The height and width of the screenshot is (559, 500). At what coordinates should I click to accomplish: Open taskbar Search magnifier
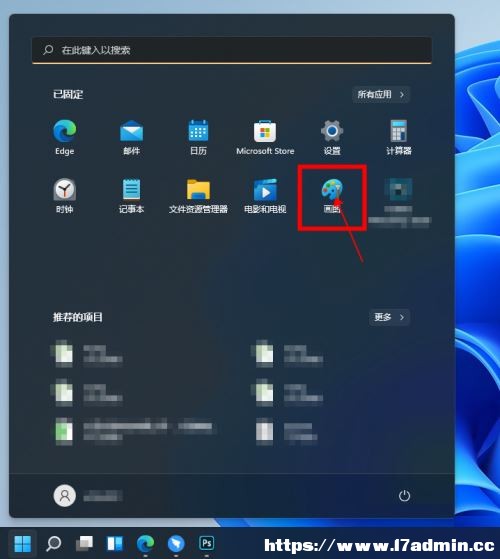[54, 544]
